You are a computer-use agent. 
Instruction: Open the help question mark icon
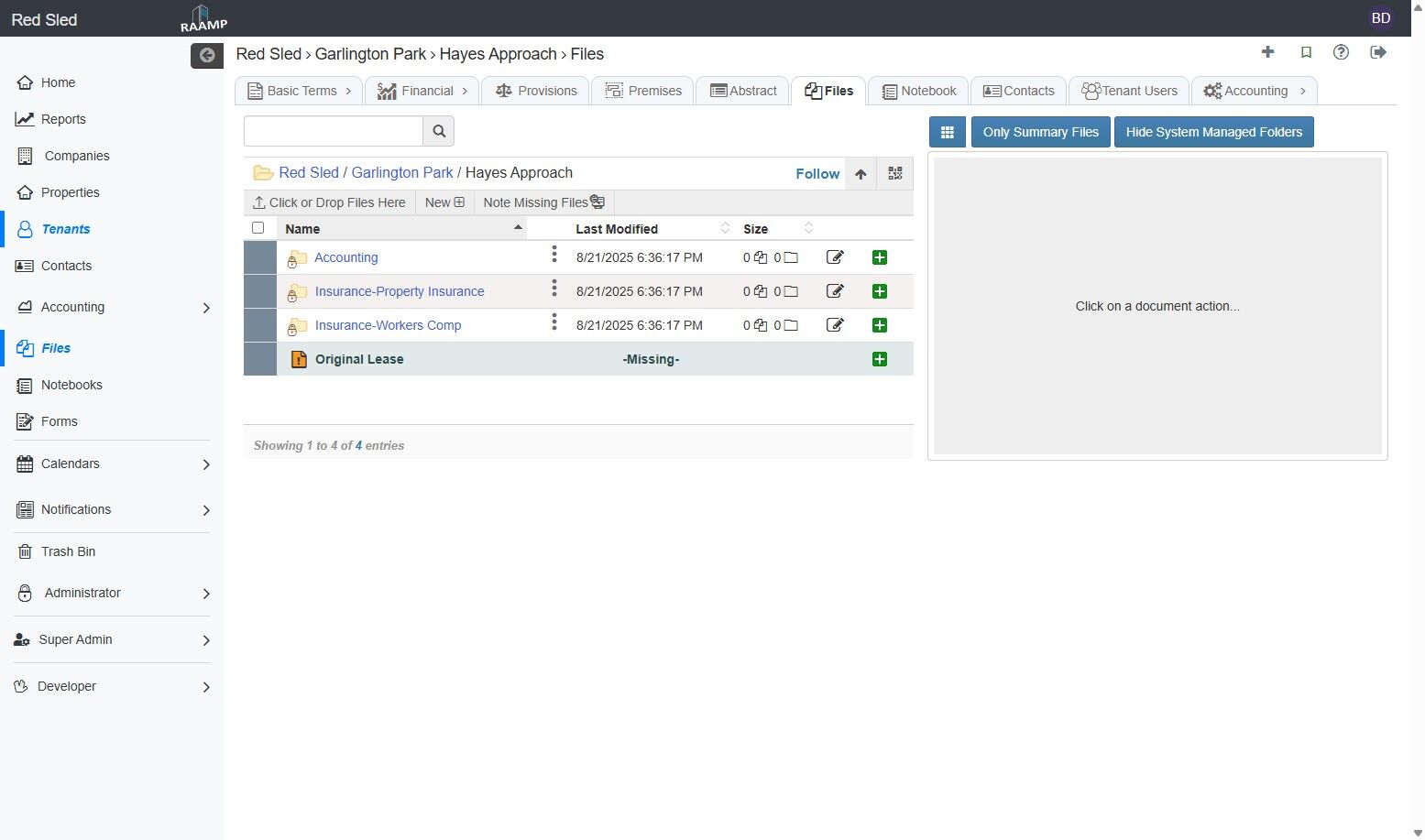[1342, 52]
